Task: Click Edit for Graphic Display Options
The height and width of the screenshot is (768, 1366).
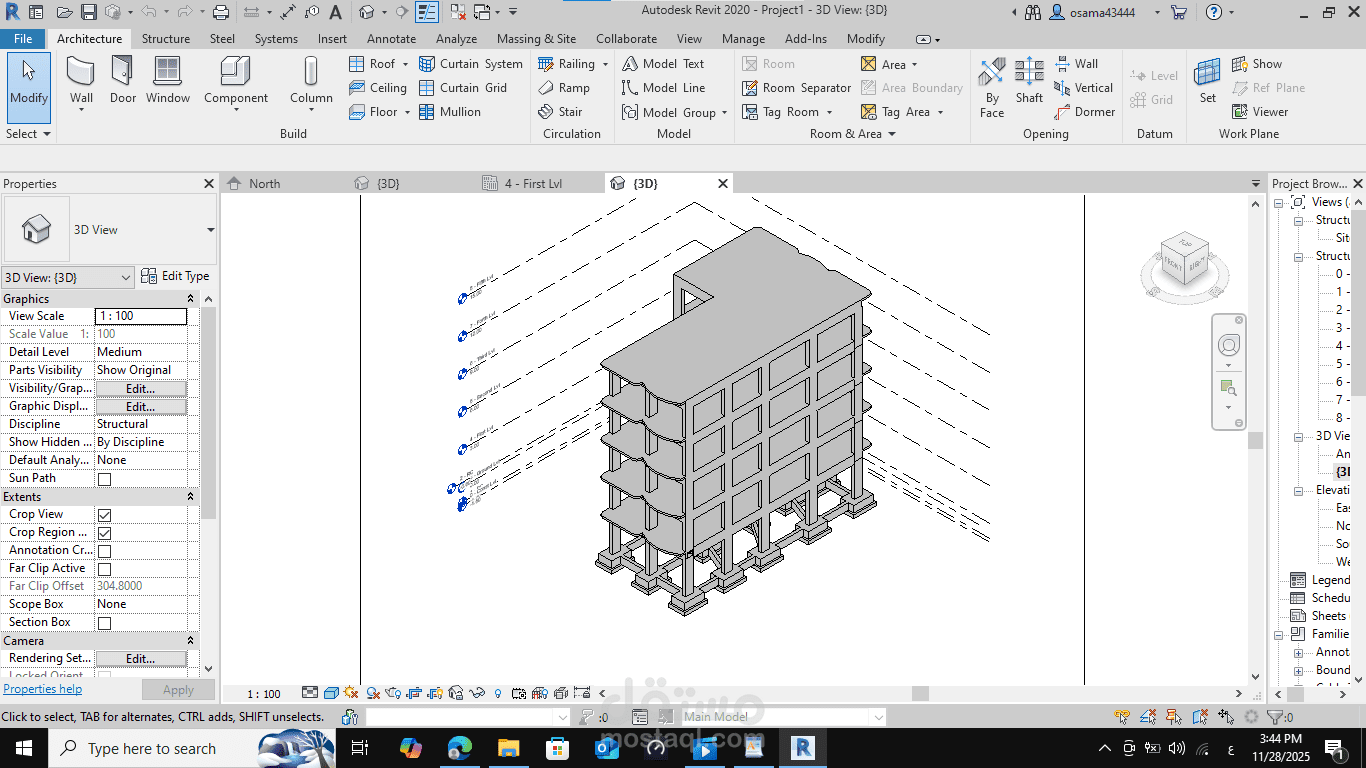Action: pyautogui.click(x=140, y=407)
